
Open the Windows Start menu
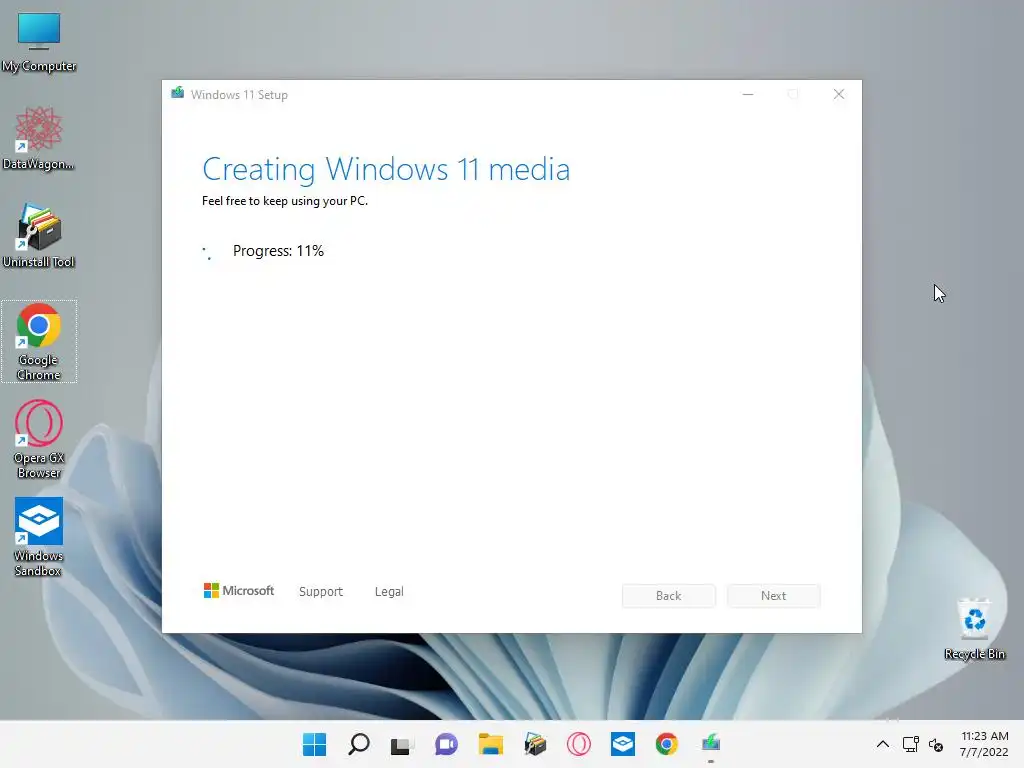pyautogui.click(x=314, y=744)
